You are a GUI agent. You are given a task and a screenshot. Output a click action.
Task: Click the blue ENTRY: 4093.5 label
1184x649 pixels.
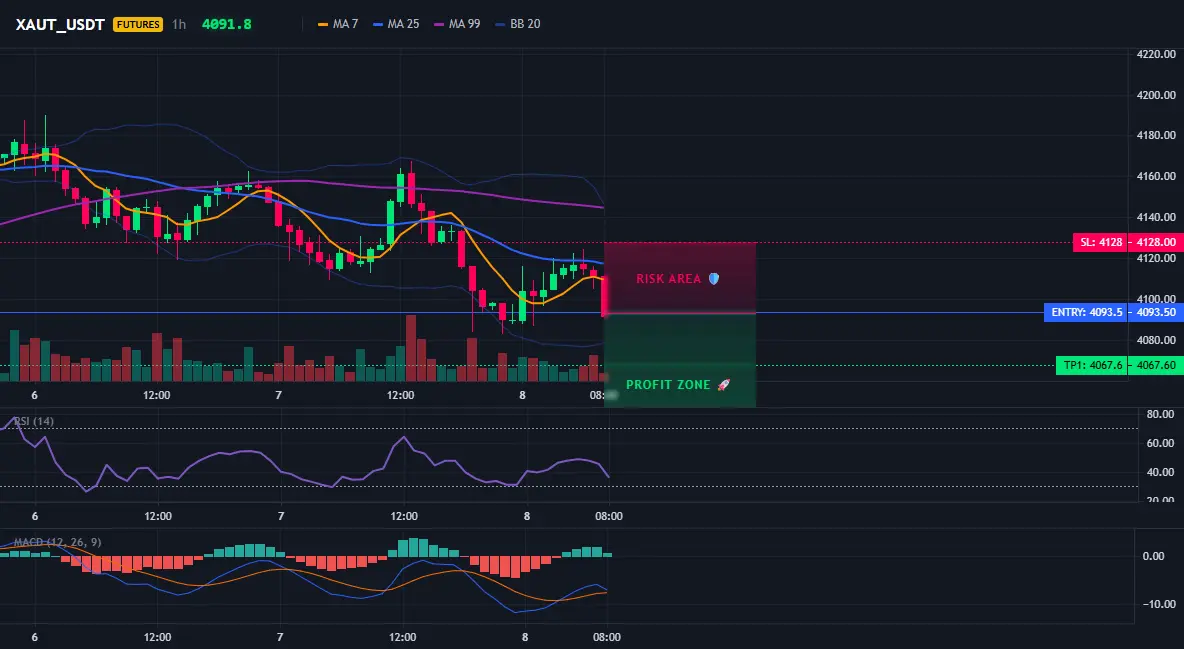[x=1086, y=312]
